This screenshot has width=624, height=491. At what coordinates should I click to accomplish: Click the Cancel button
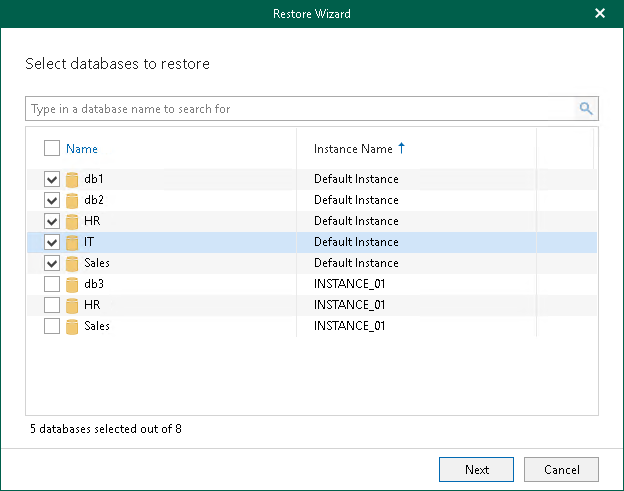[x=561, y=469]
